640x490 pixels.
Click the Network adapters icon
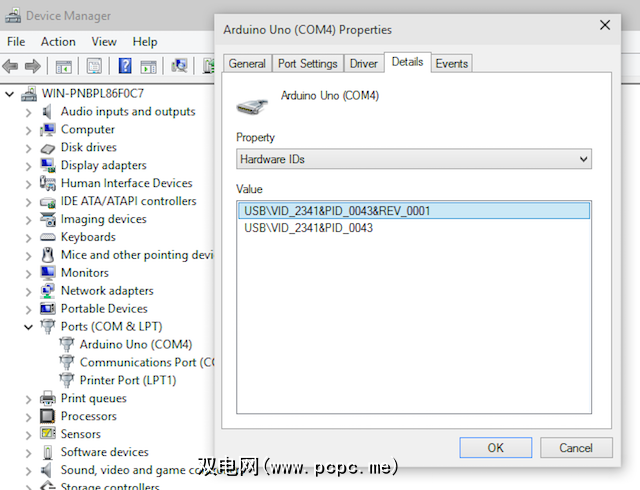click(48, 291)
